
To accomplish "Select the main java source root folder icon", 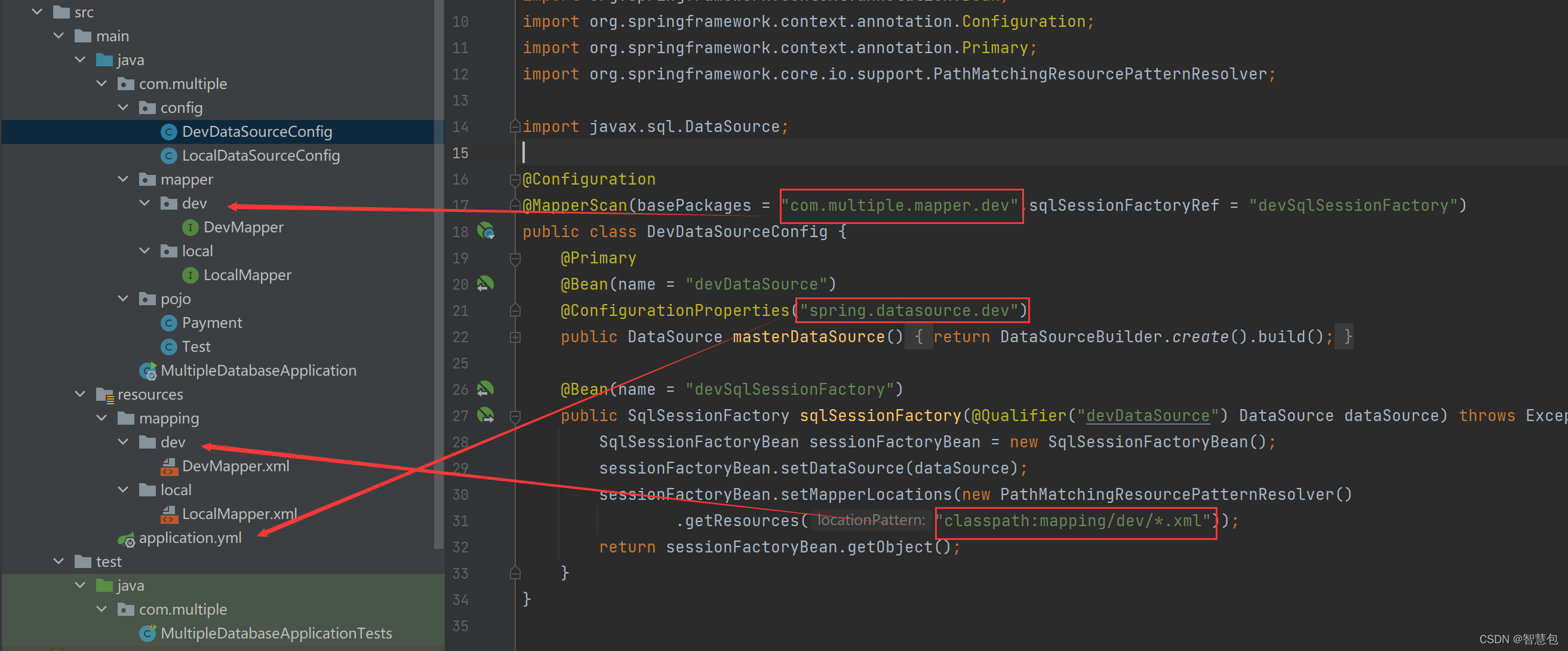I will [104, 60].
